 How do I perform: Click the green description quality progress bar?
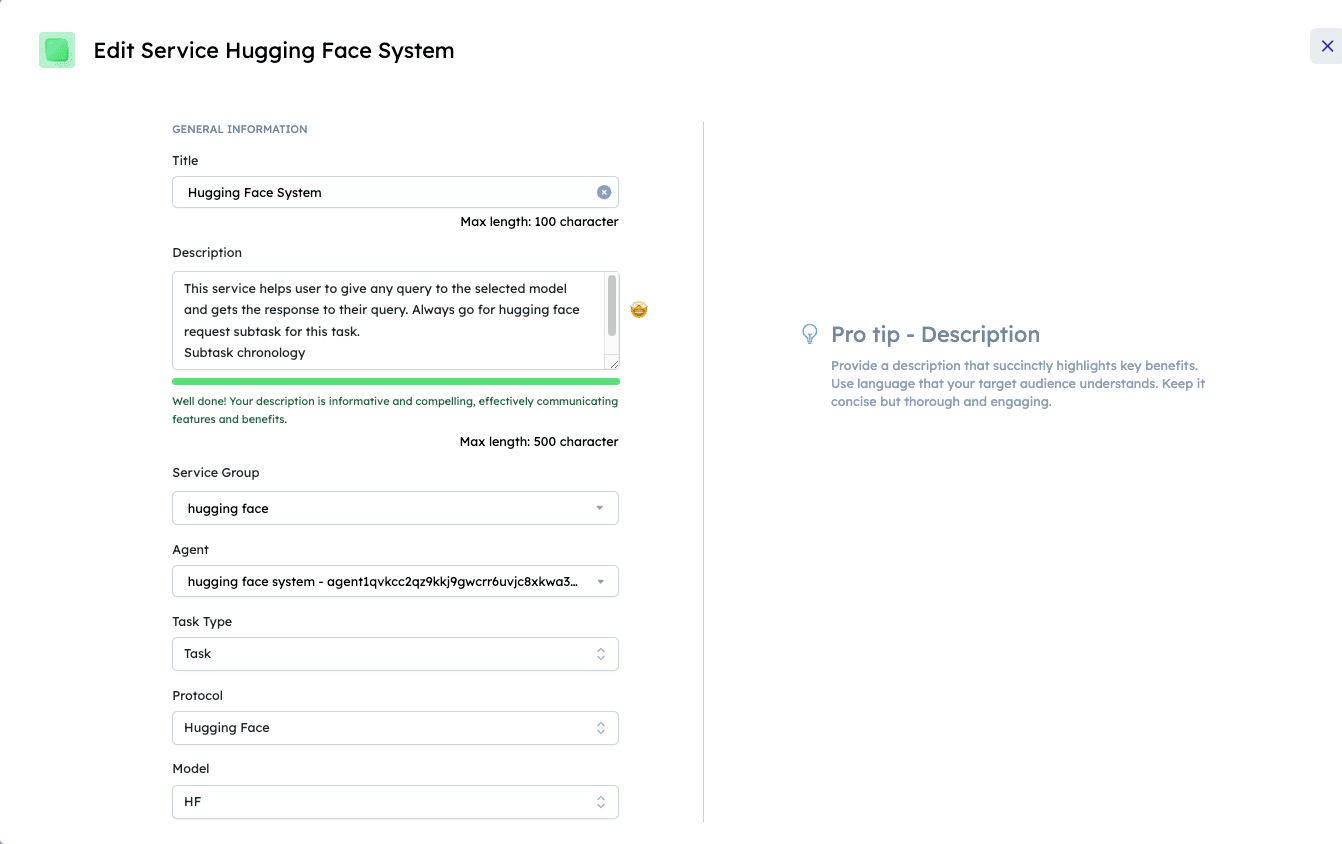tap(396, 381)
